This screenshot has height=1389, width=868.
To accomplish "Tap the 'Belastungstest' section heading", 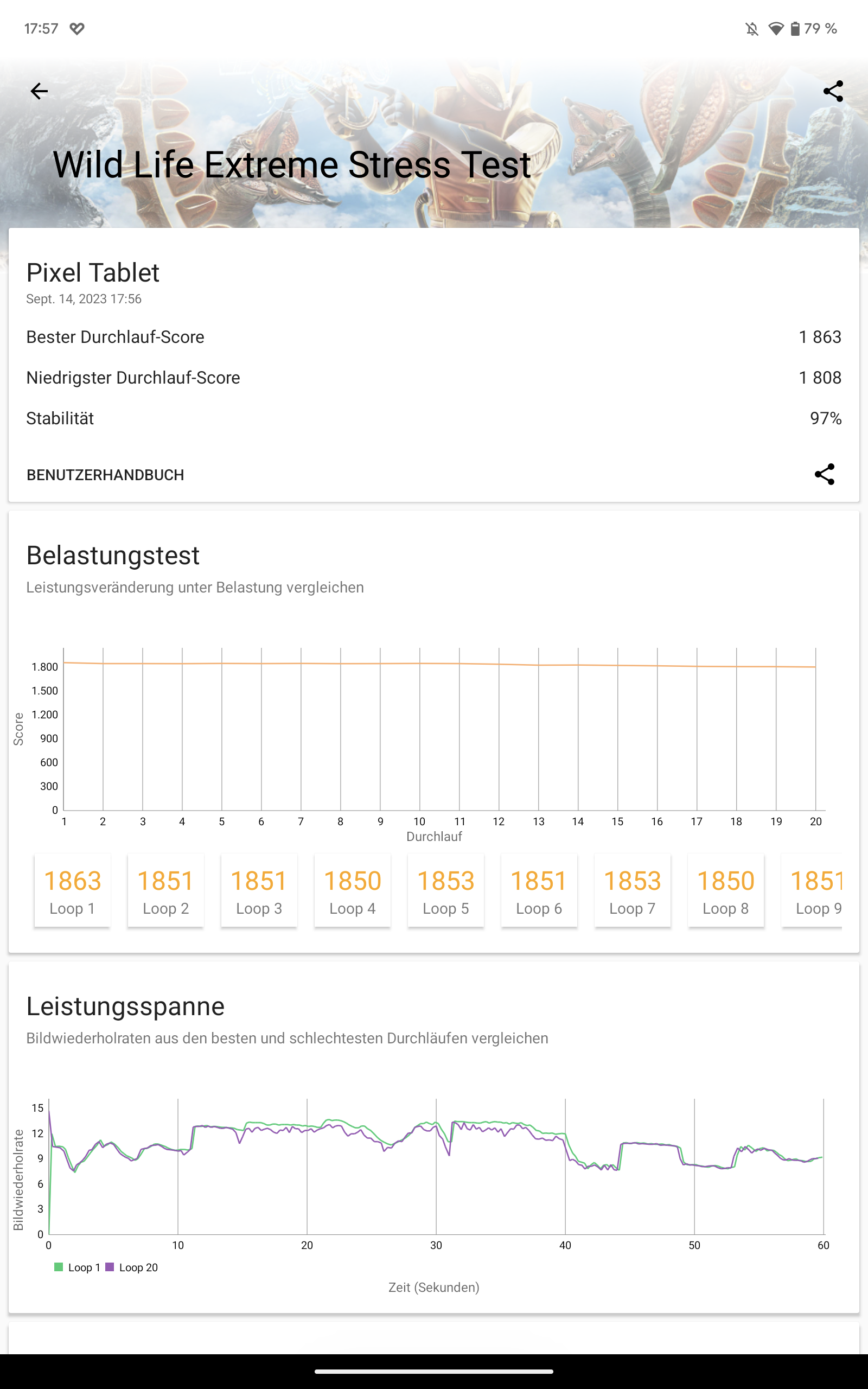I will [x=112, y=556].
